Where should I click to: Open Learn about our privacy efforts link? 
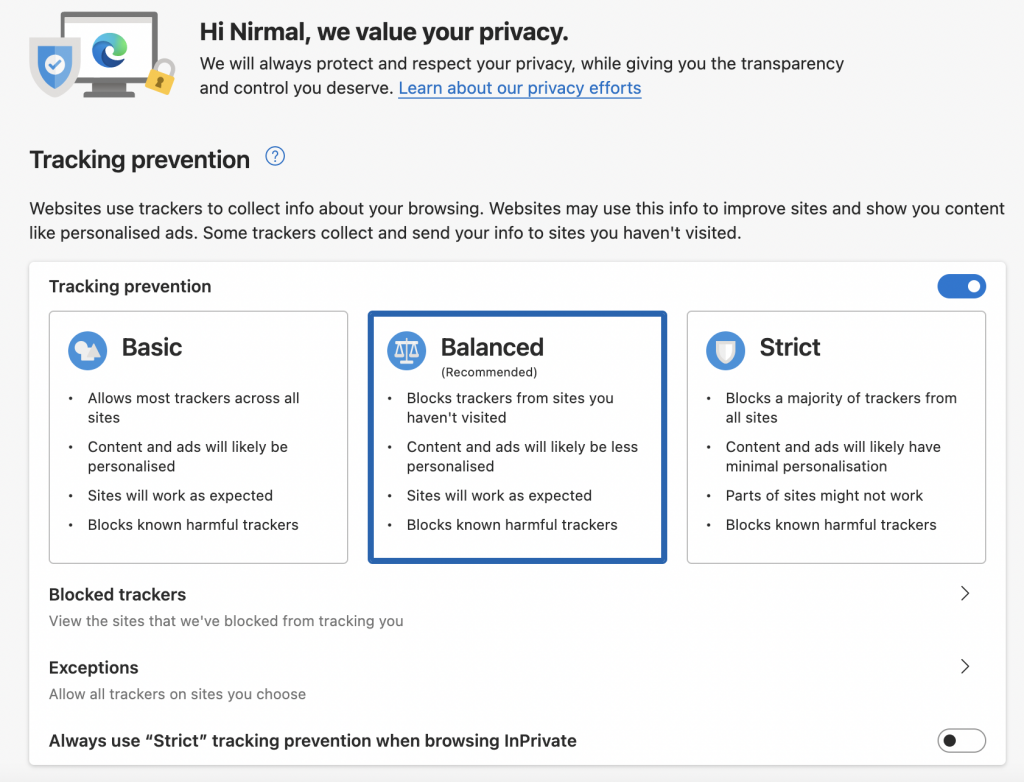pos(520,88)
